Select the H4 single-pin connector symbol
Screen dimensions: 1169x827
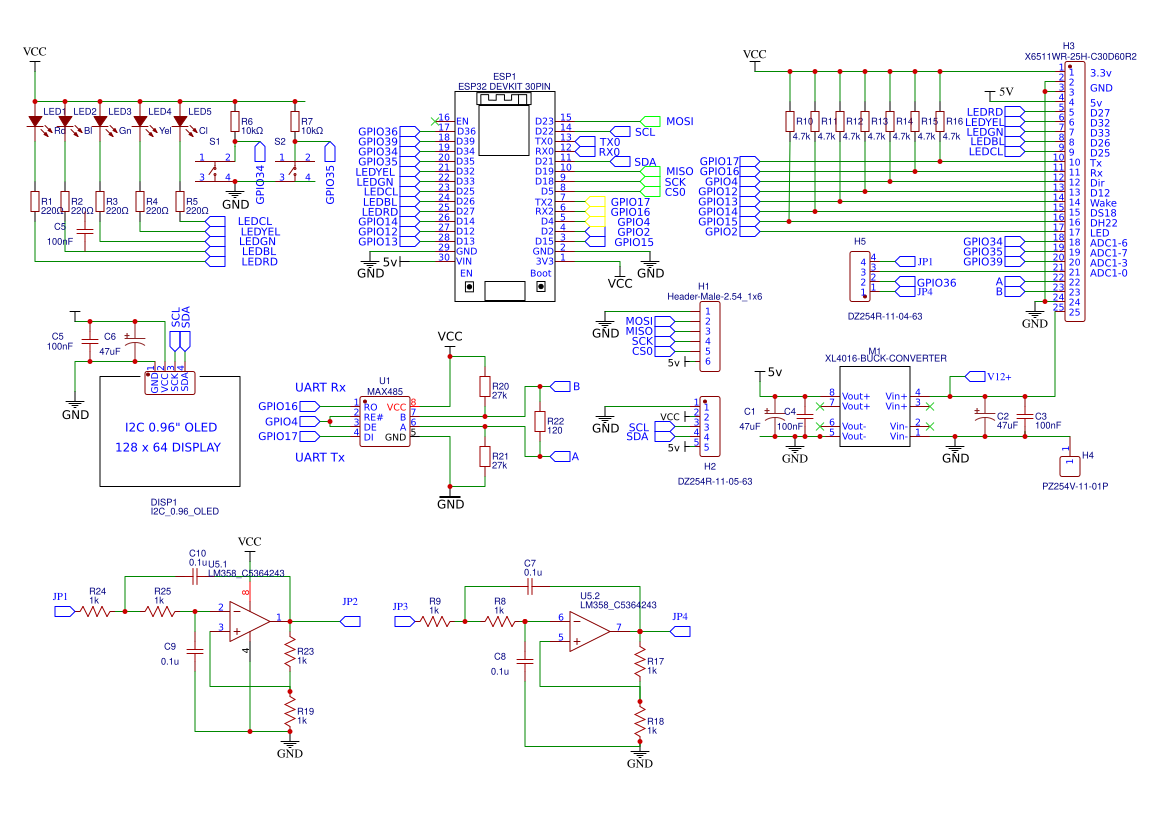[x=1070, y=465]
